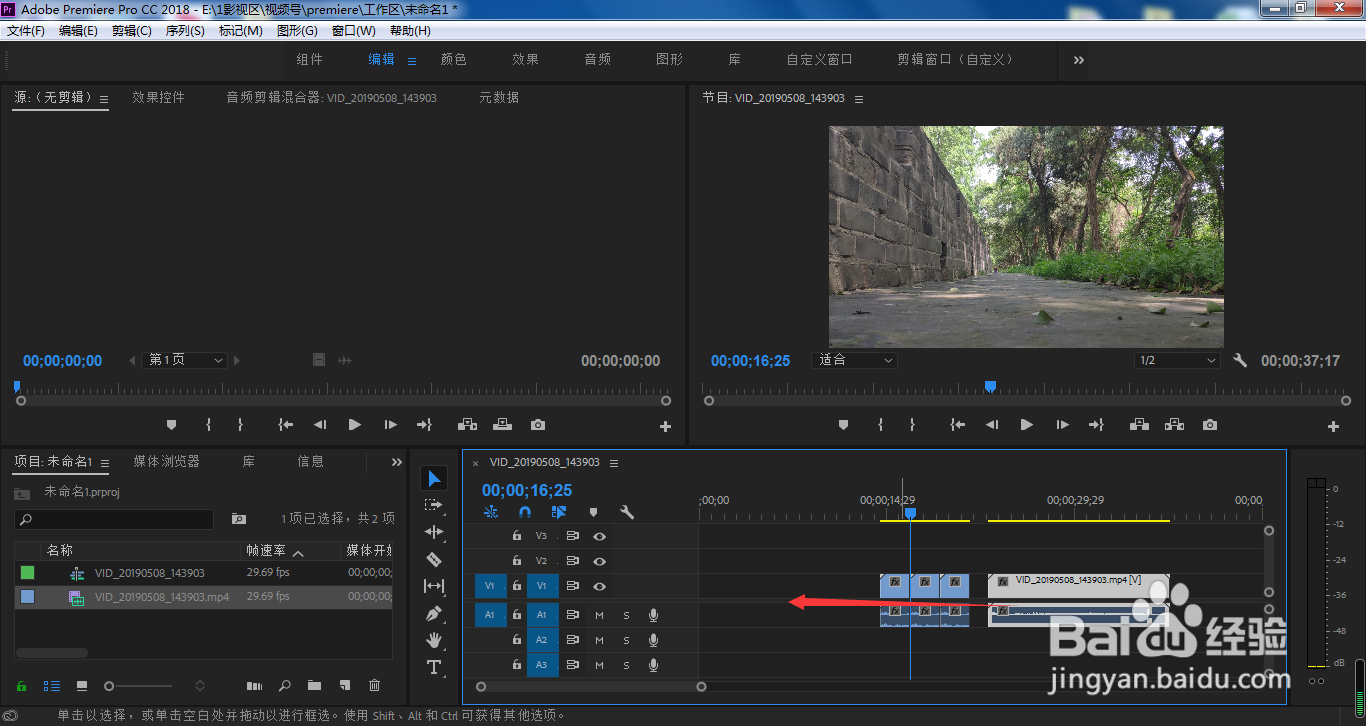Open Program monitor button editor plus
Image resolution: width=1366 pixels, height=726 pixels.
1333,426
